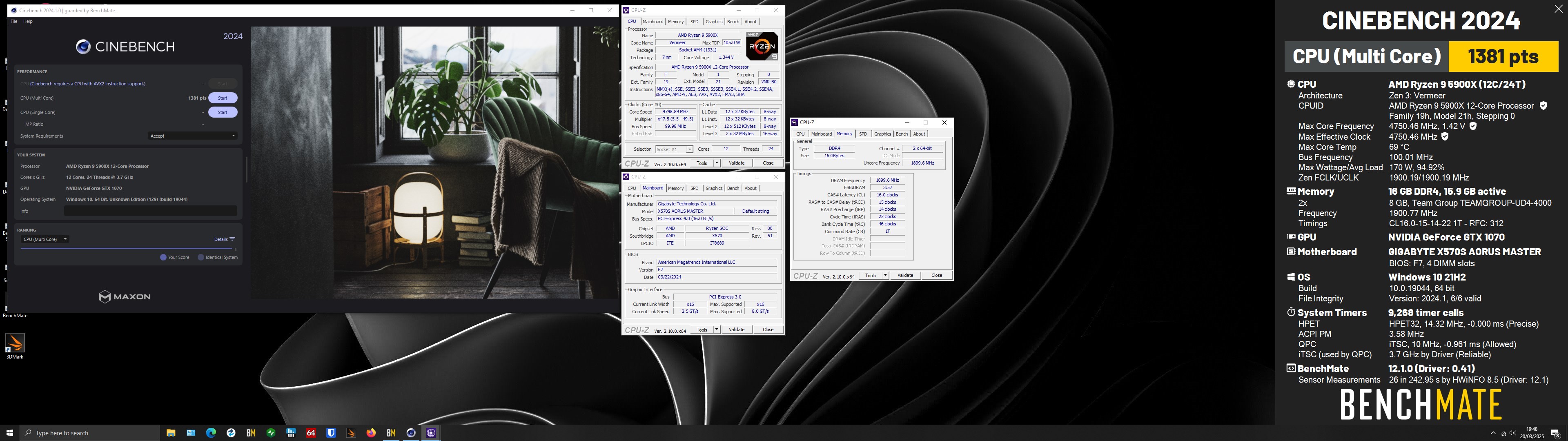The width and height of the screenshot is (1568, 441).
Task: Click the Windows search box
Action: point(90,433)
